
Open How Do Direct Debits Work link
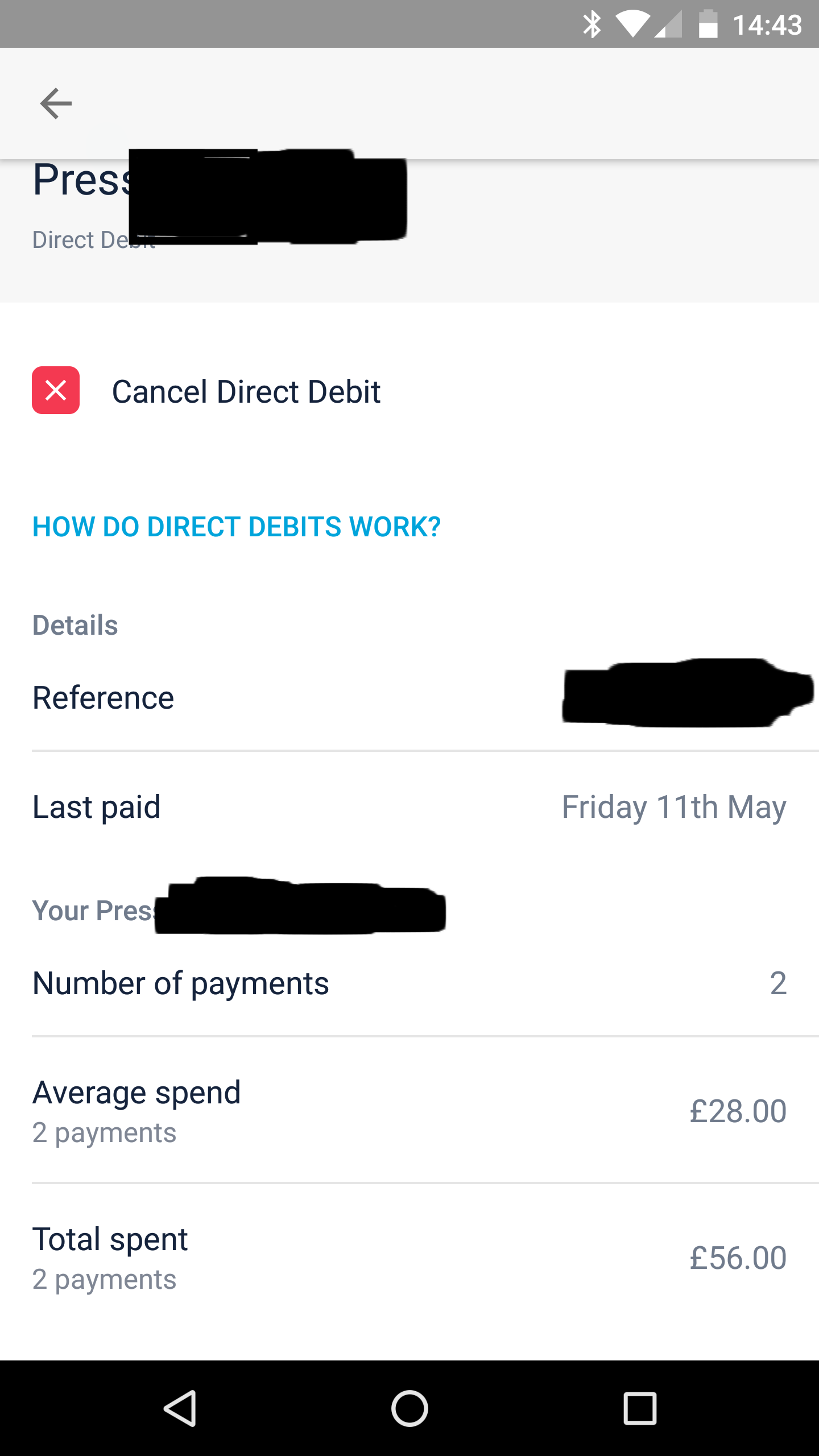237,527
